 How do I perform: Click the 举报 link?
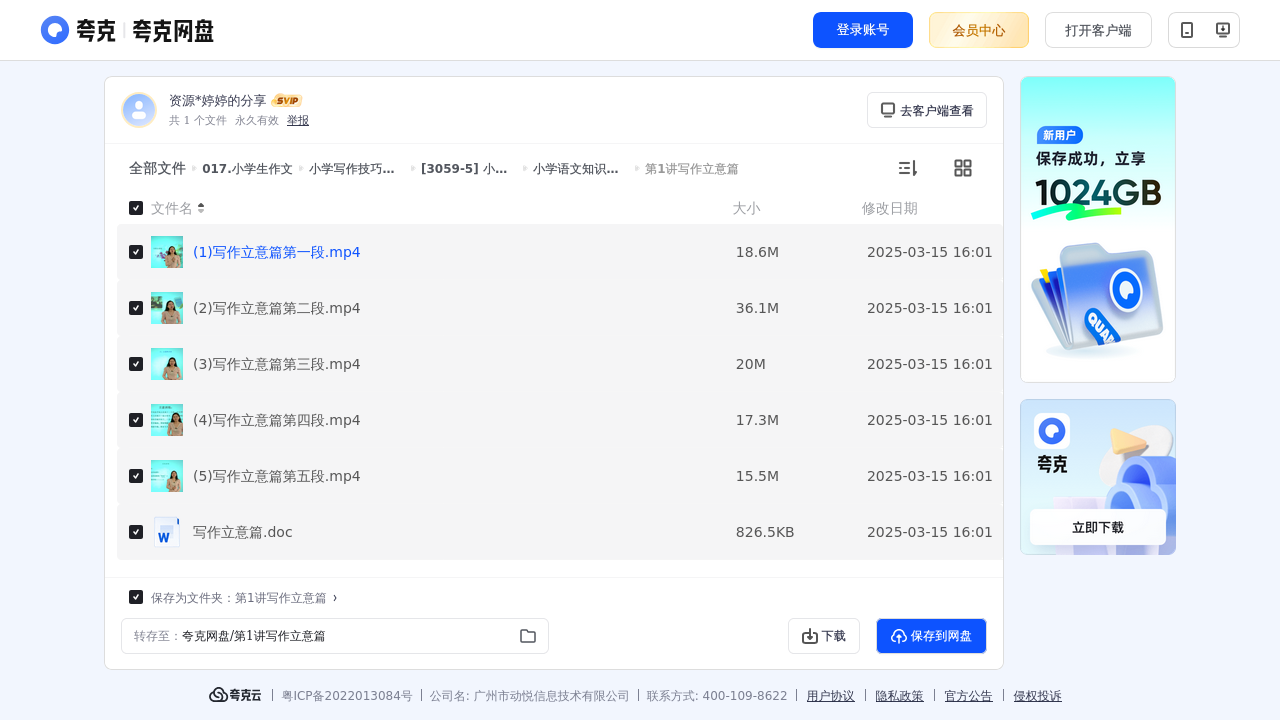click(298, 120)
